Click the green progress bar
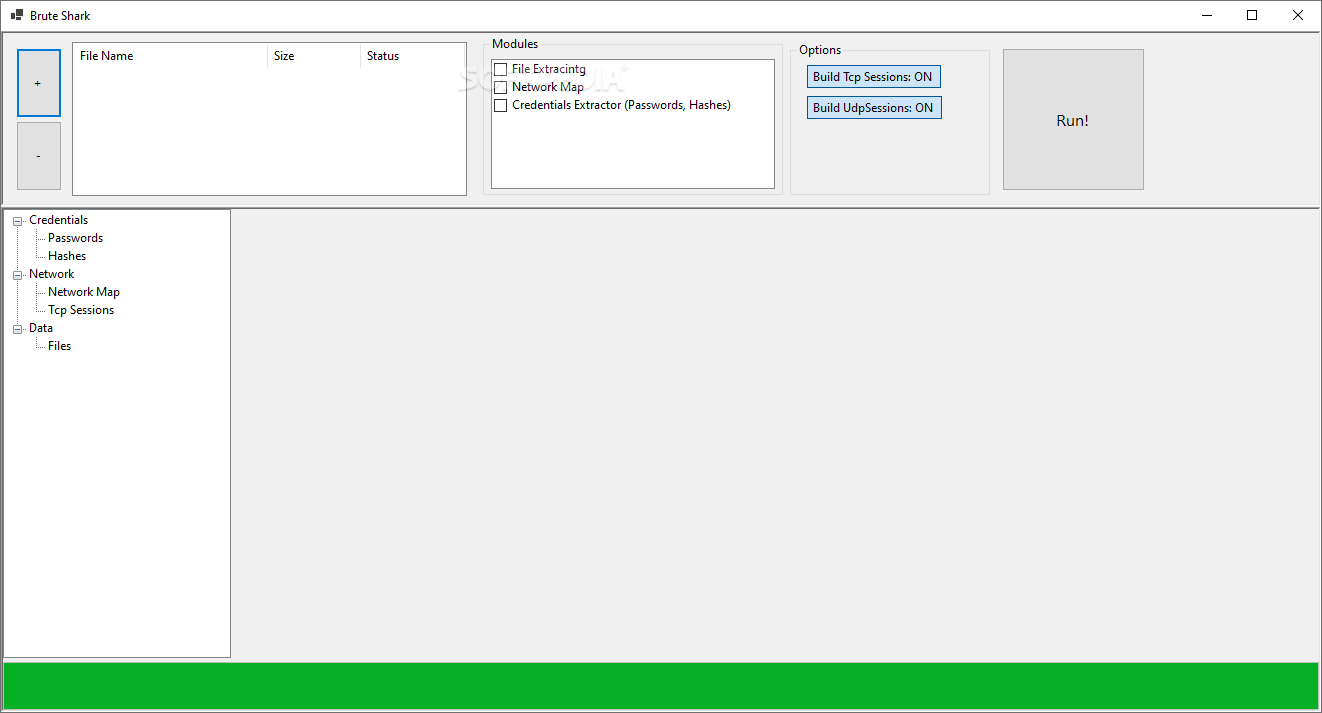 [x=661, y=686]
